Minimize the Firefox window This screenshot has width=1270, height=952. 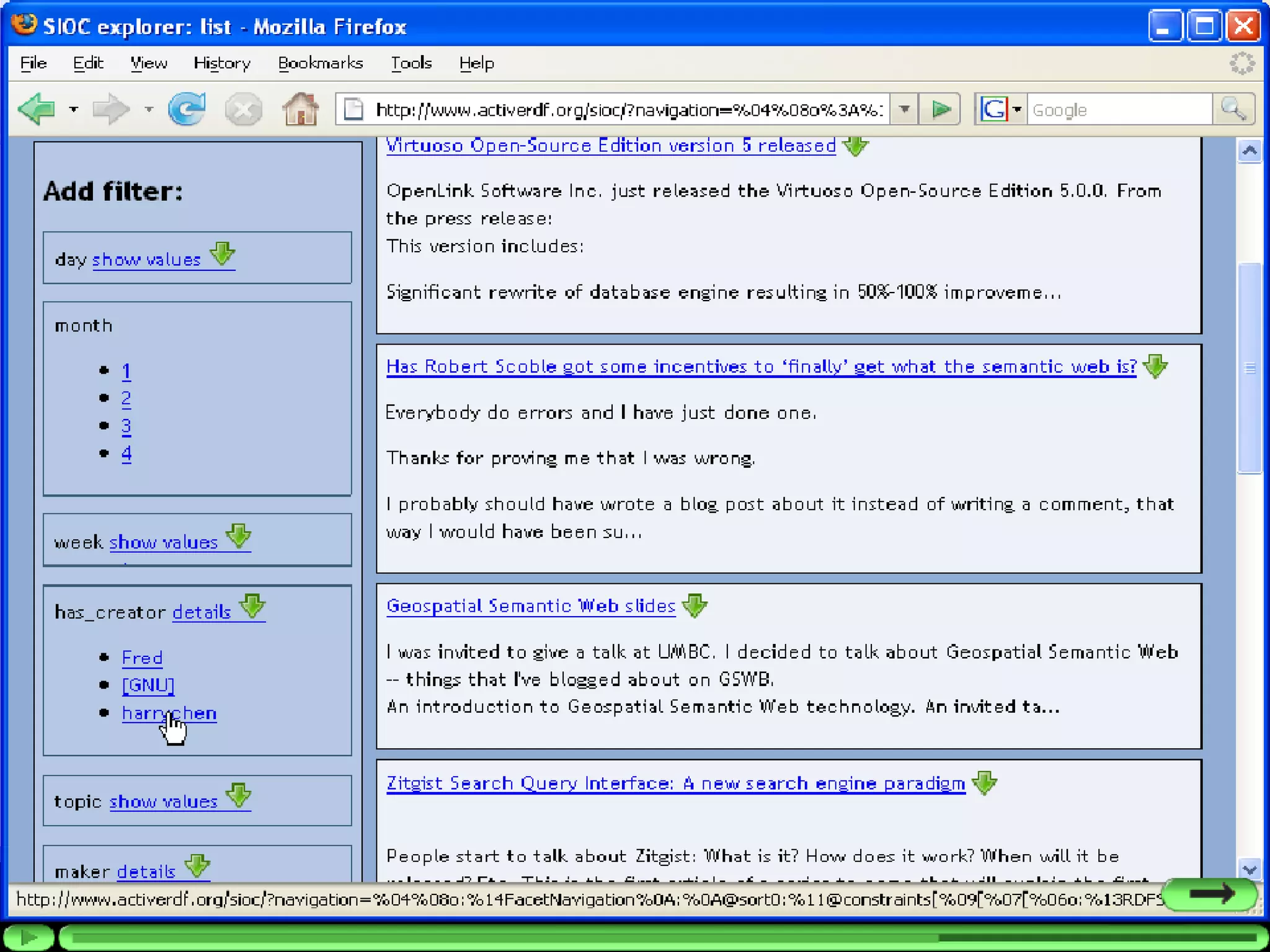click(1165, 26)
